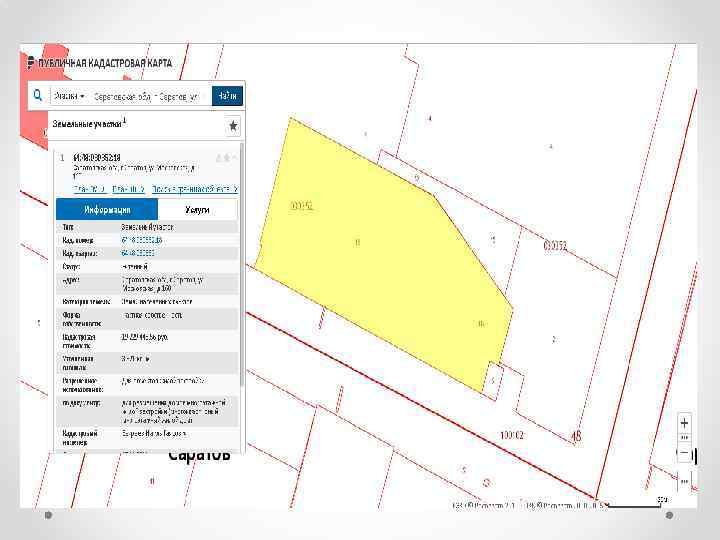
Task: Click the Адрес row value
Action: coord(162,284)
